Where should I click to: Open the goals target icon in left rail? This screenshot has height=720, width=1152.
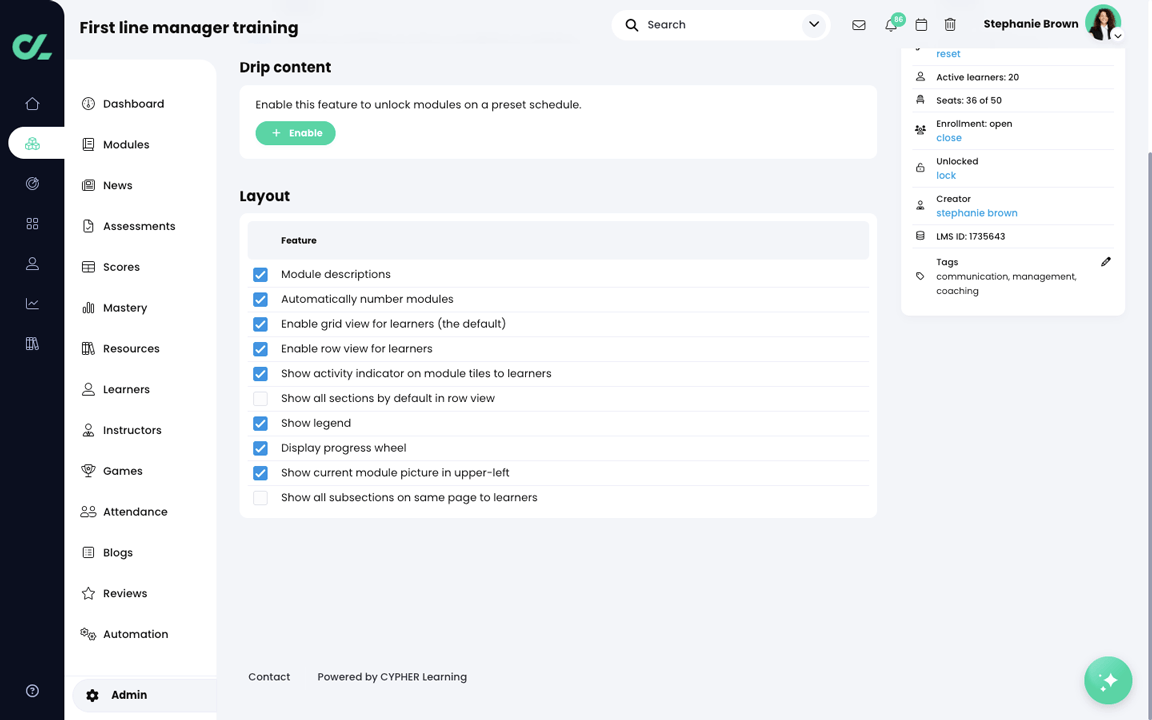pyautogui.click(x=32, y=184)
